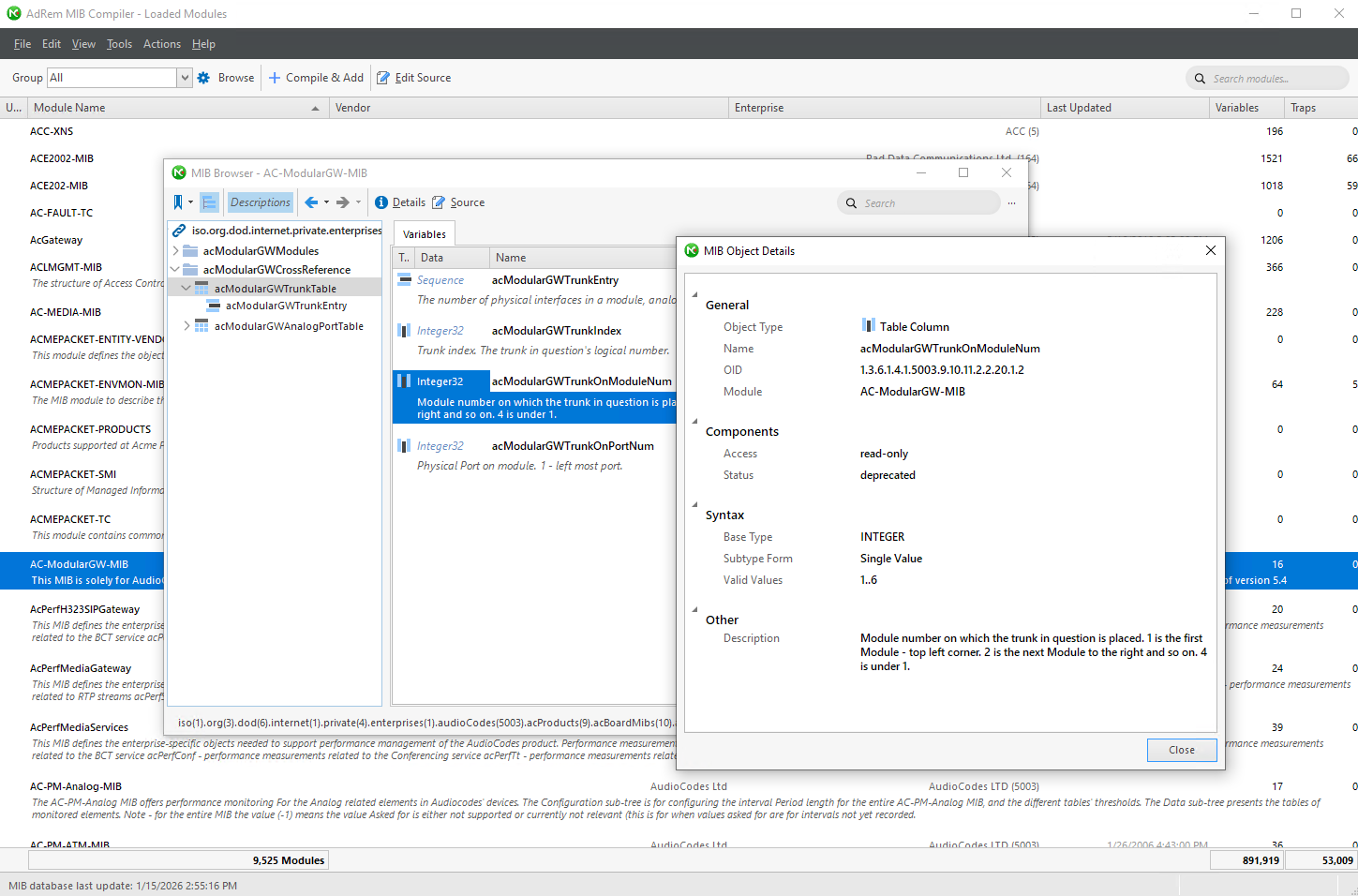This screenshot has height=896, width=1358.
Task: Click Compile & Add in main toolbar
Action: point(316,78)
